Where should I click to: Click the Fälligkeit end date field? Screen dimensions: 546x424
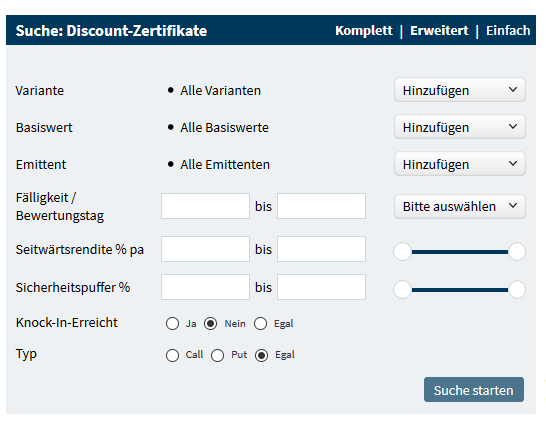click(321, 206)
